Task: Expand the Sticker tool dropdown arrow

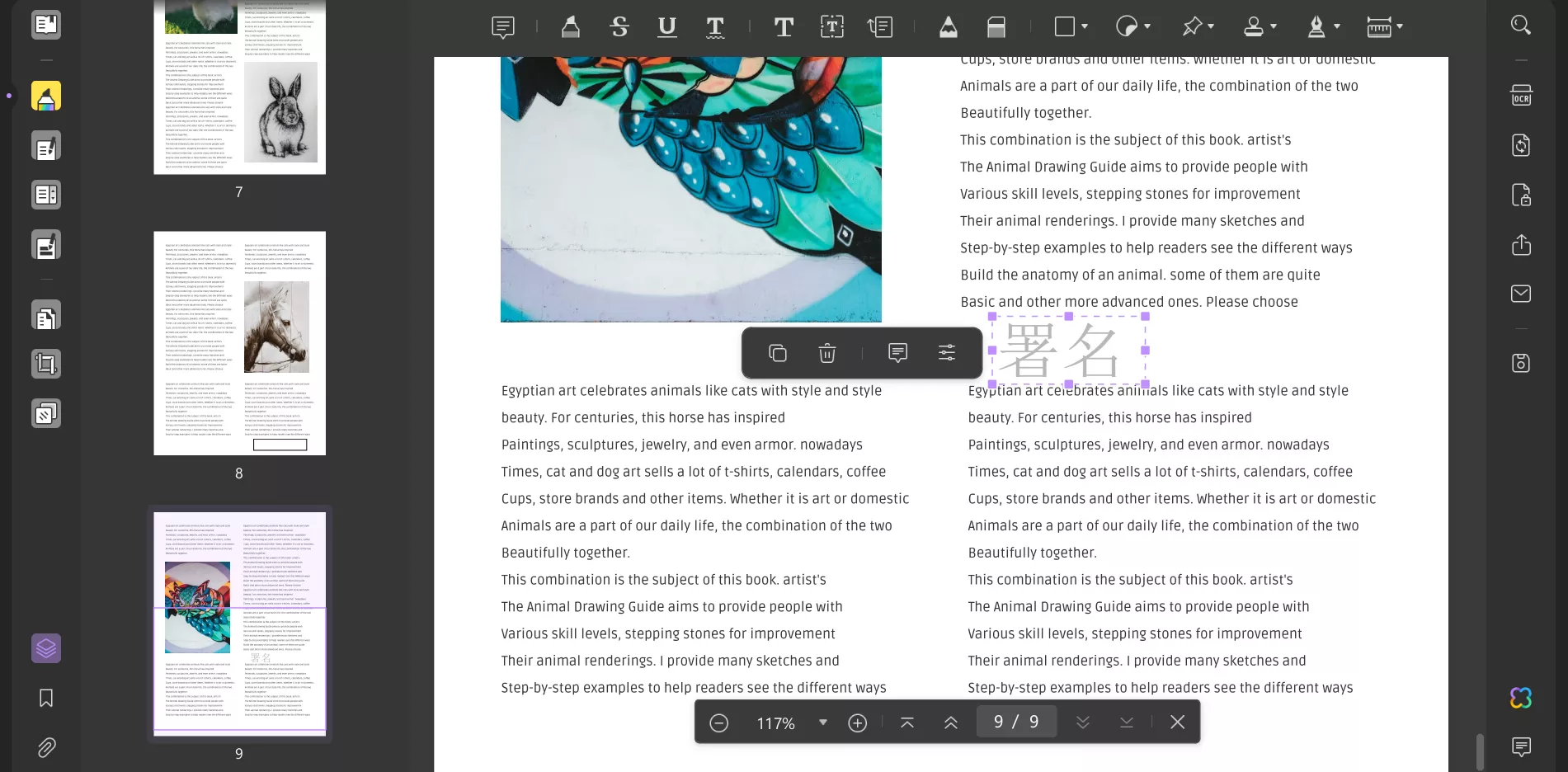Action: tap(1147, 26)
